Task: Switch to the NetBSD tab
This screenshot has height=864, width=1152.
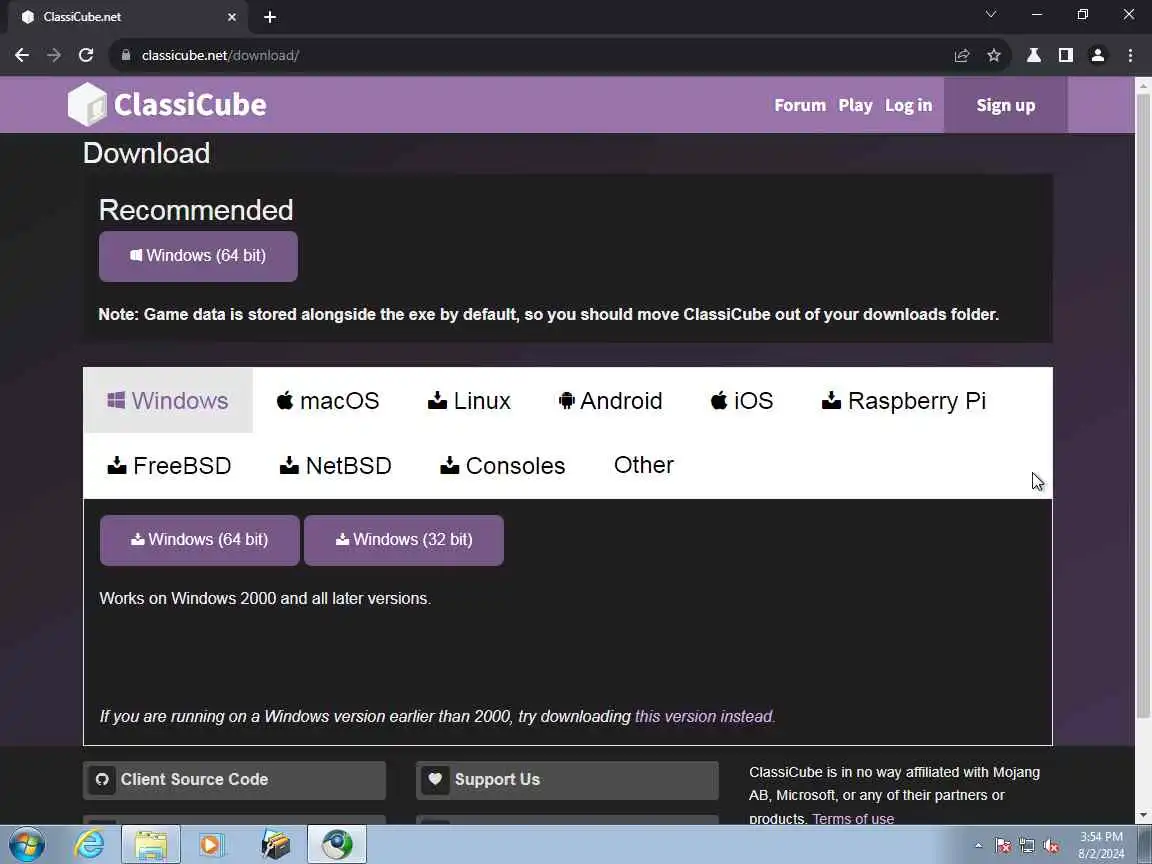Action: (336, 465)
